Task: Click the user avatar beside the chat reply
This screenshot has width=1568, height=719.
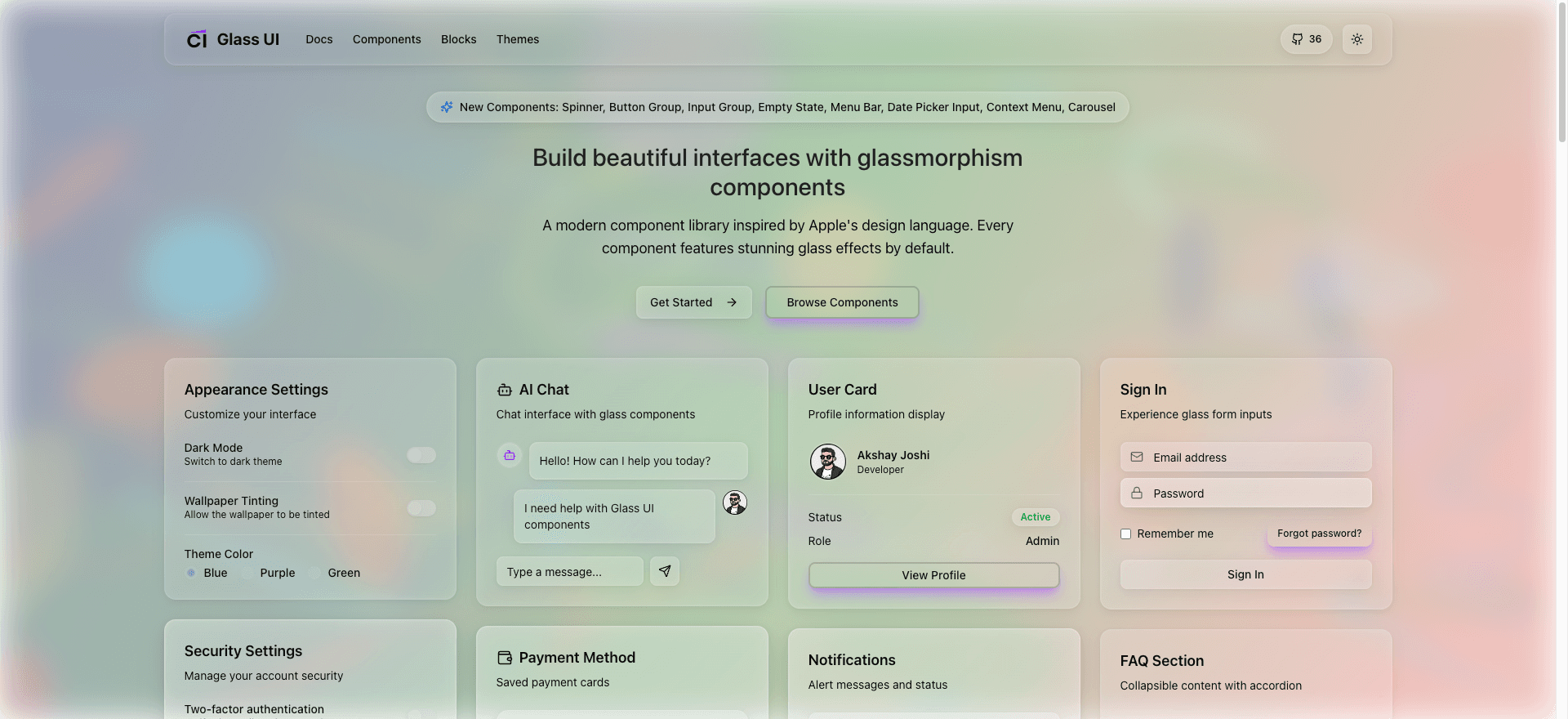Action: (735, 502)
